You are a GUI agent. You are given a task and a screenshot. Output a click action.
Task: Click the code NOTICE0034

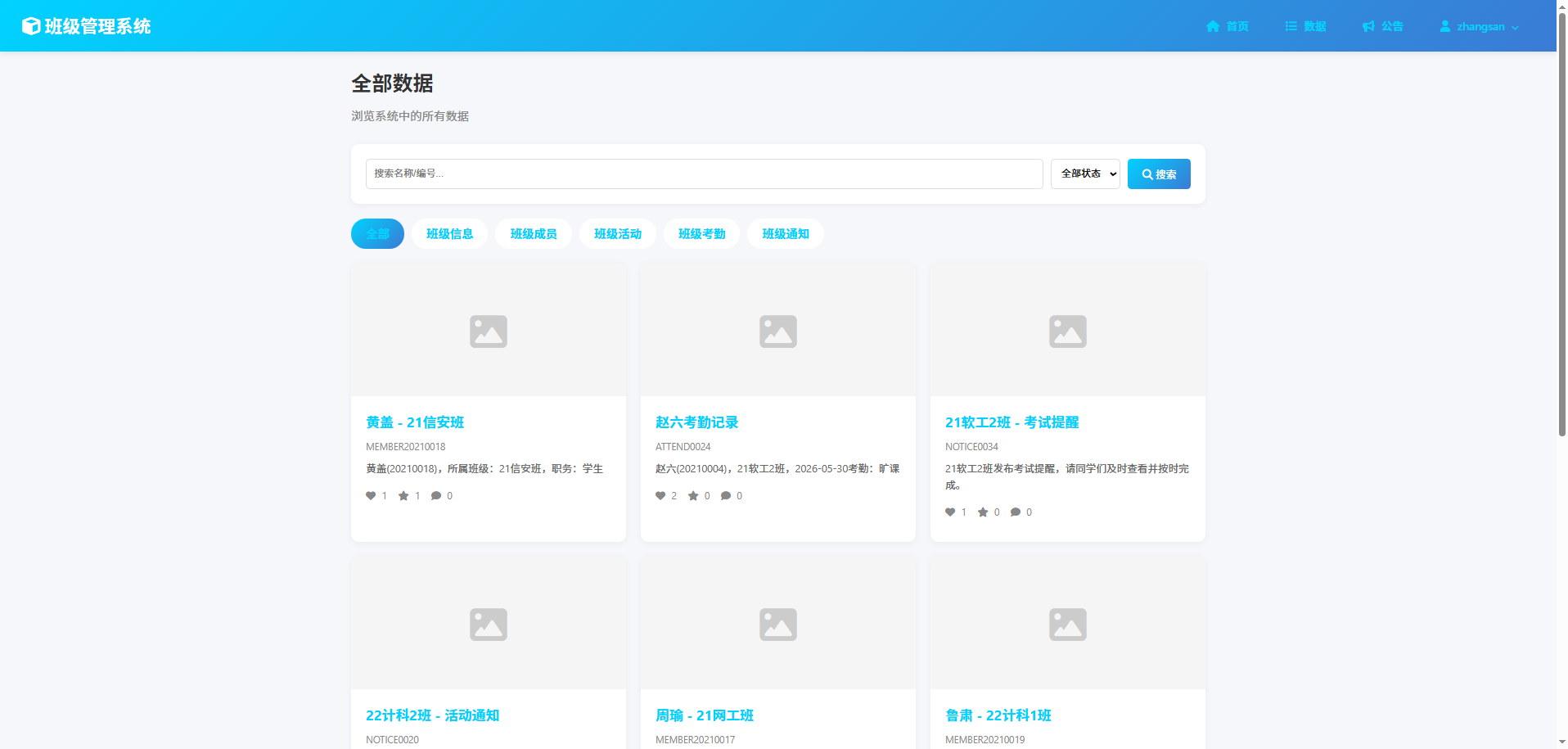point(972,447)
